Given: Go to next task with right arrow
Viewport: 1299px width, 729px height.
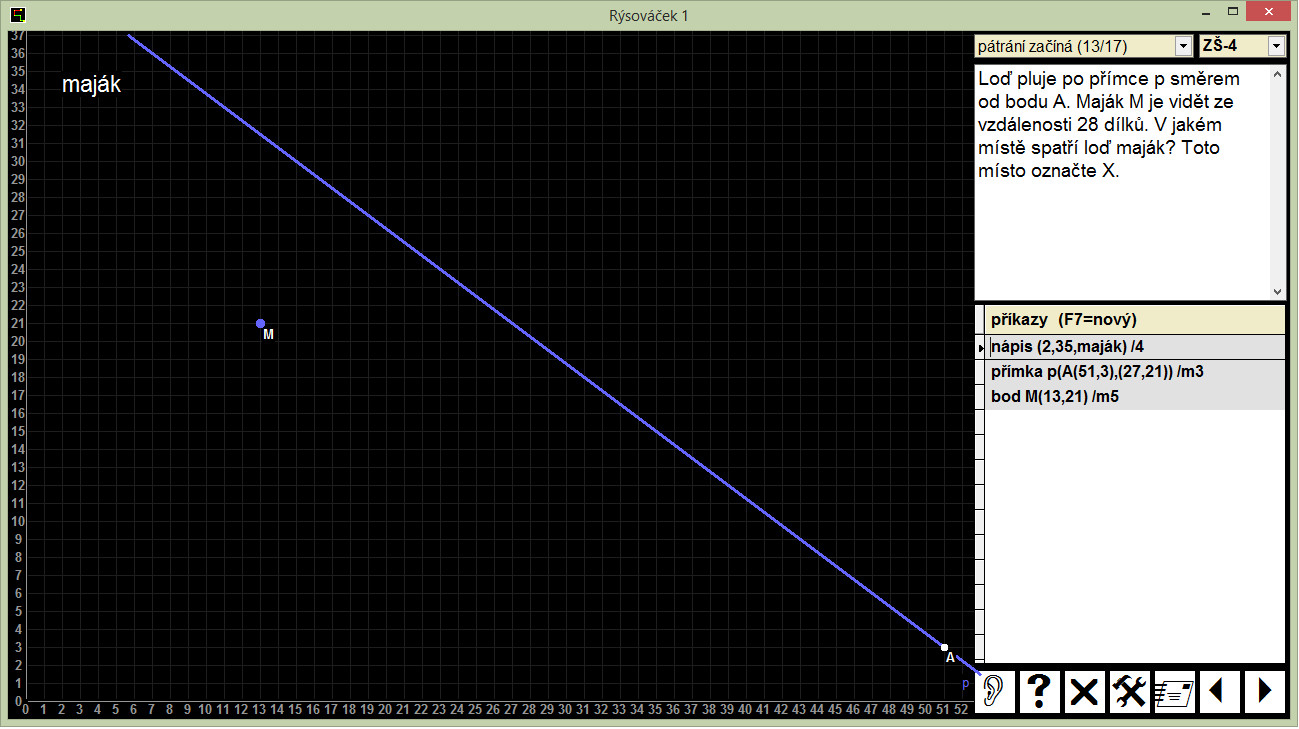Looking at the screenshot, I should pyautogui.click(x=1264, y=691).
